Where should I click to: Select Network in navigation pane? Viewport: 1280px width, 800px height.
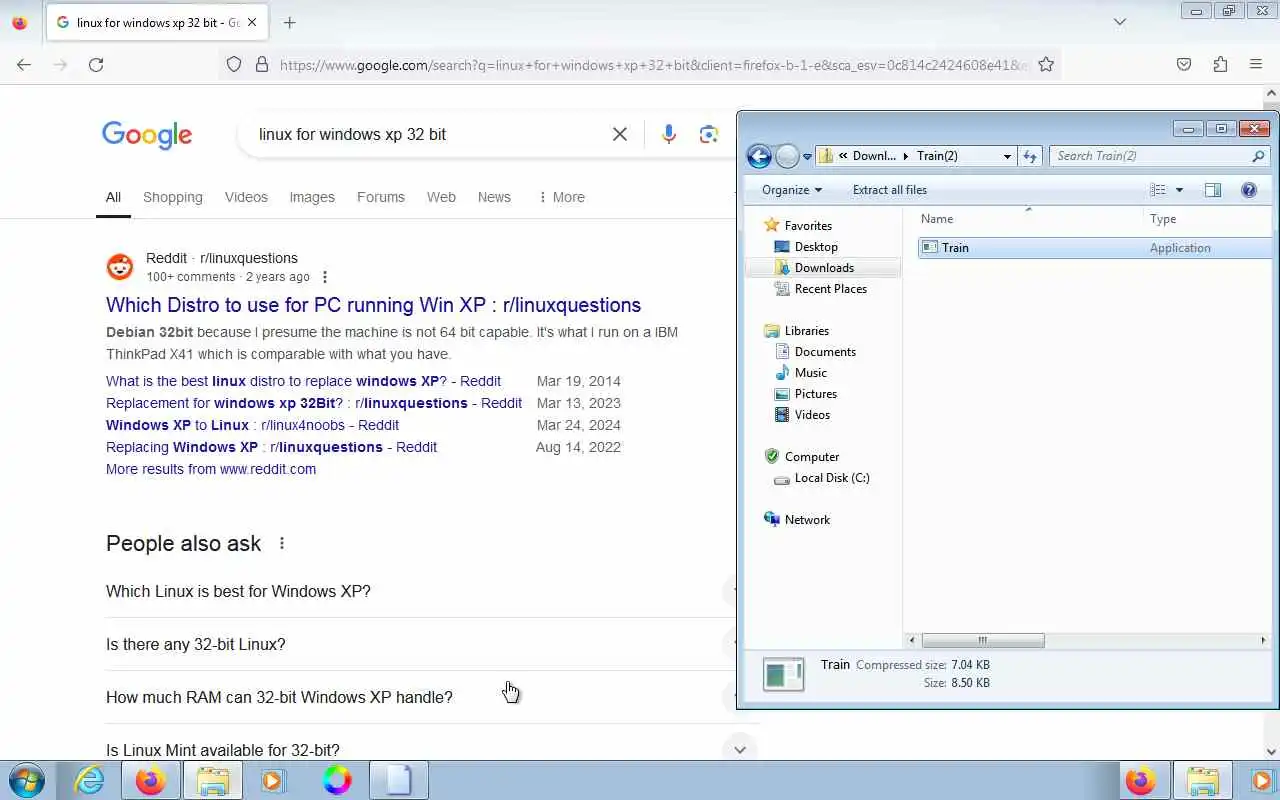(807, 520)
